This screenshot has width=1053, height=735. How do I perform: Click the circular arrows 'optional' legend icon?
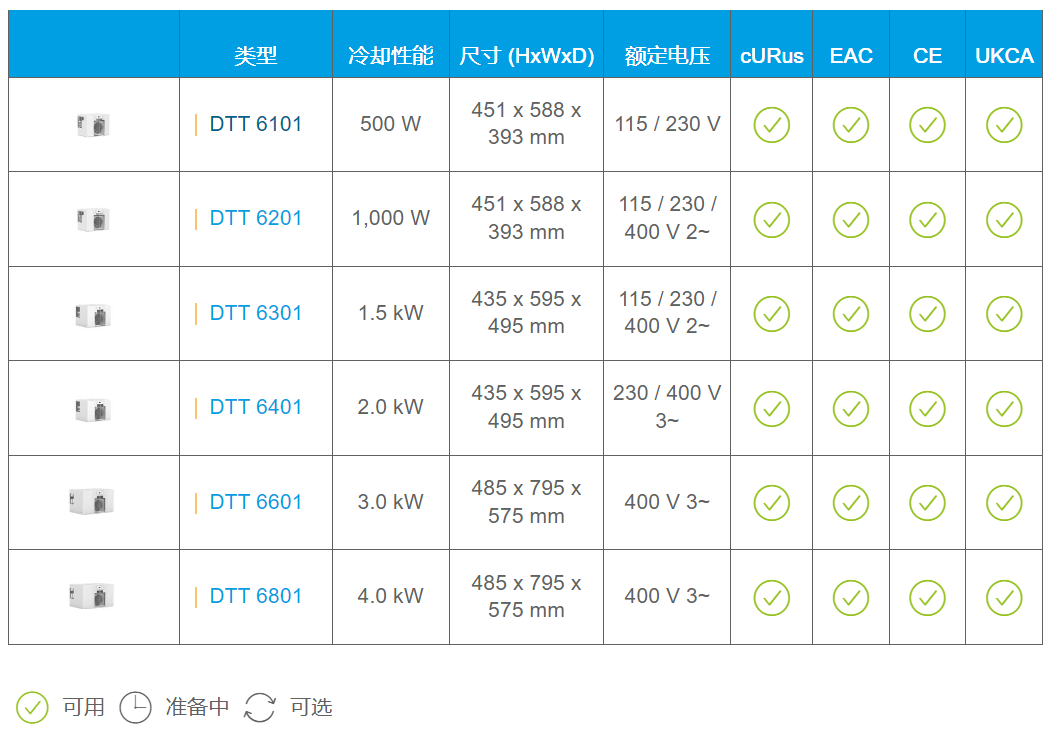260,707
